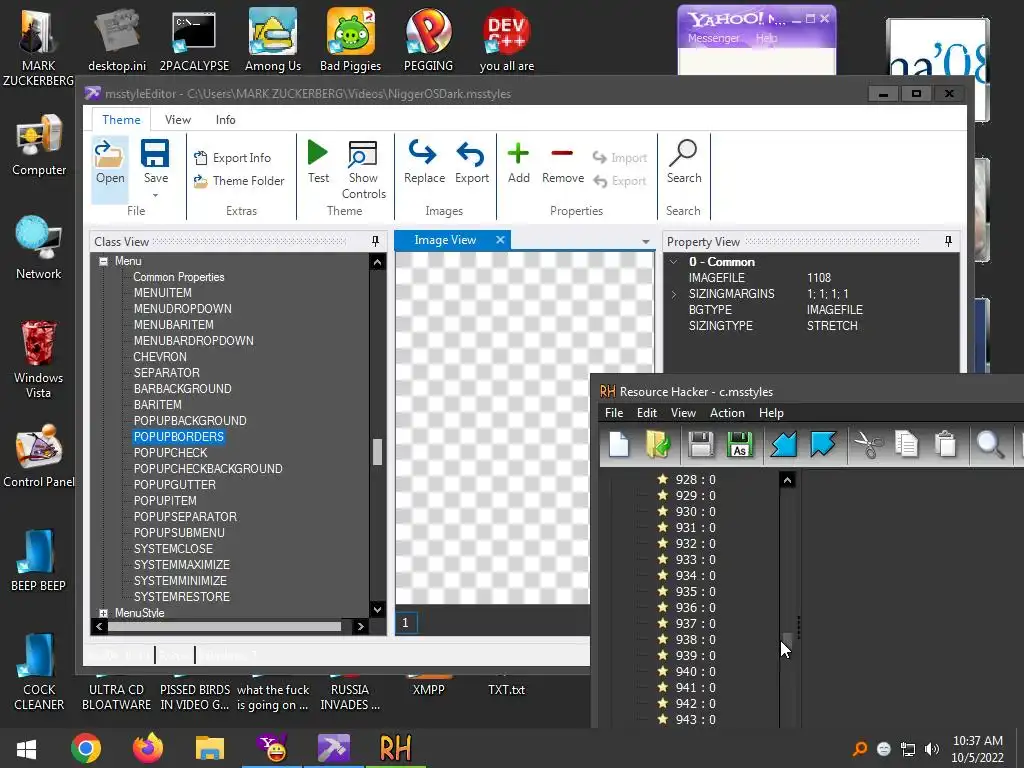
Task: Open Resource Hacker View menu
Action: 683,413
